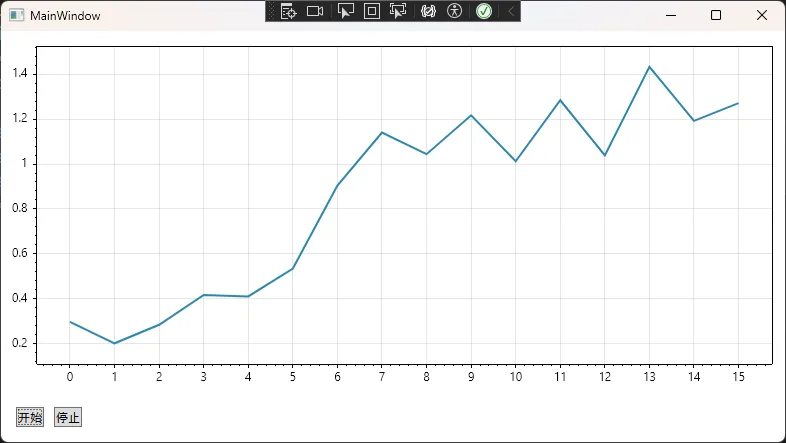This screenshot has height=443, width=786.
Task: Run the accessibility scan person icon
Action: (455, 11)
